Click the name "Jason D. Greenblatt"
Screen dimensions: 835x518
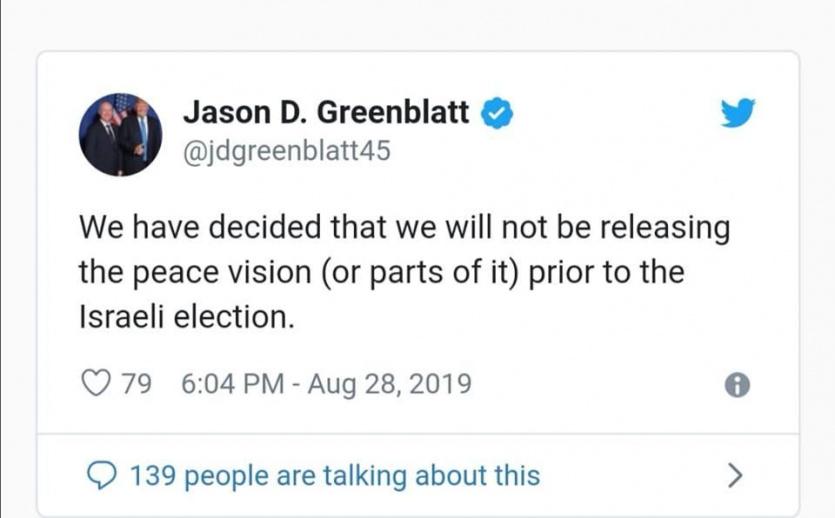click(x=326, y=113)
